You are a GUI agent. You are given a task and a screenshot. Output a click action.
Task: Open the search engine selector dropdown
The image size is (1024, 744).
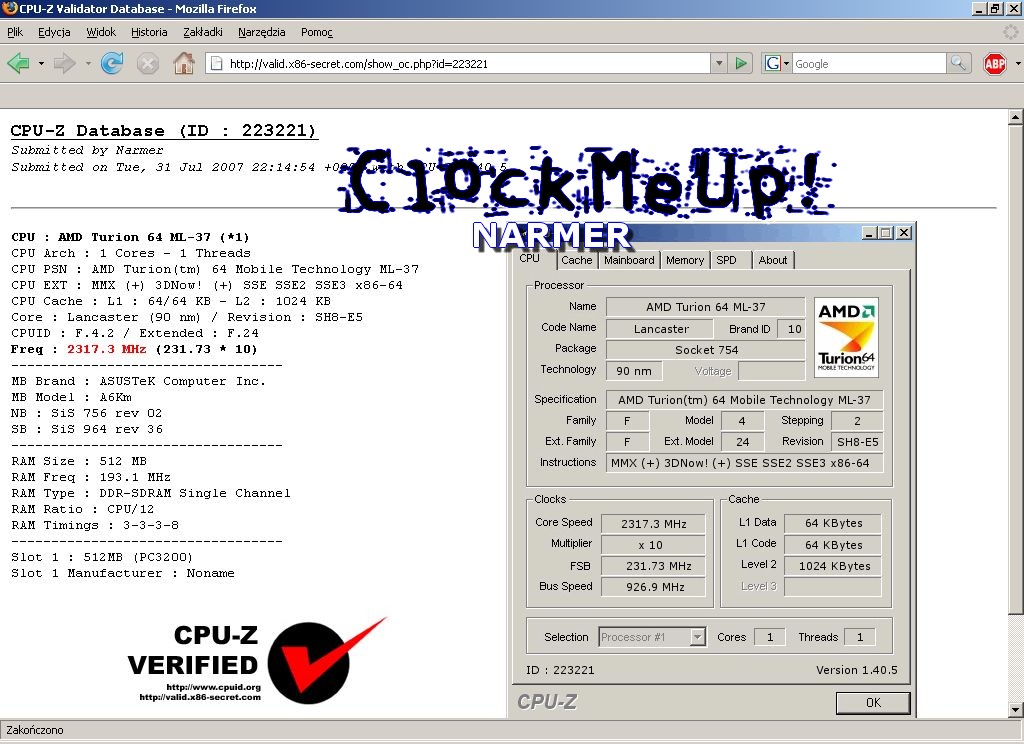[786, 63]
